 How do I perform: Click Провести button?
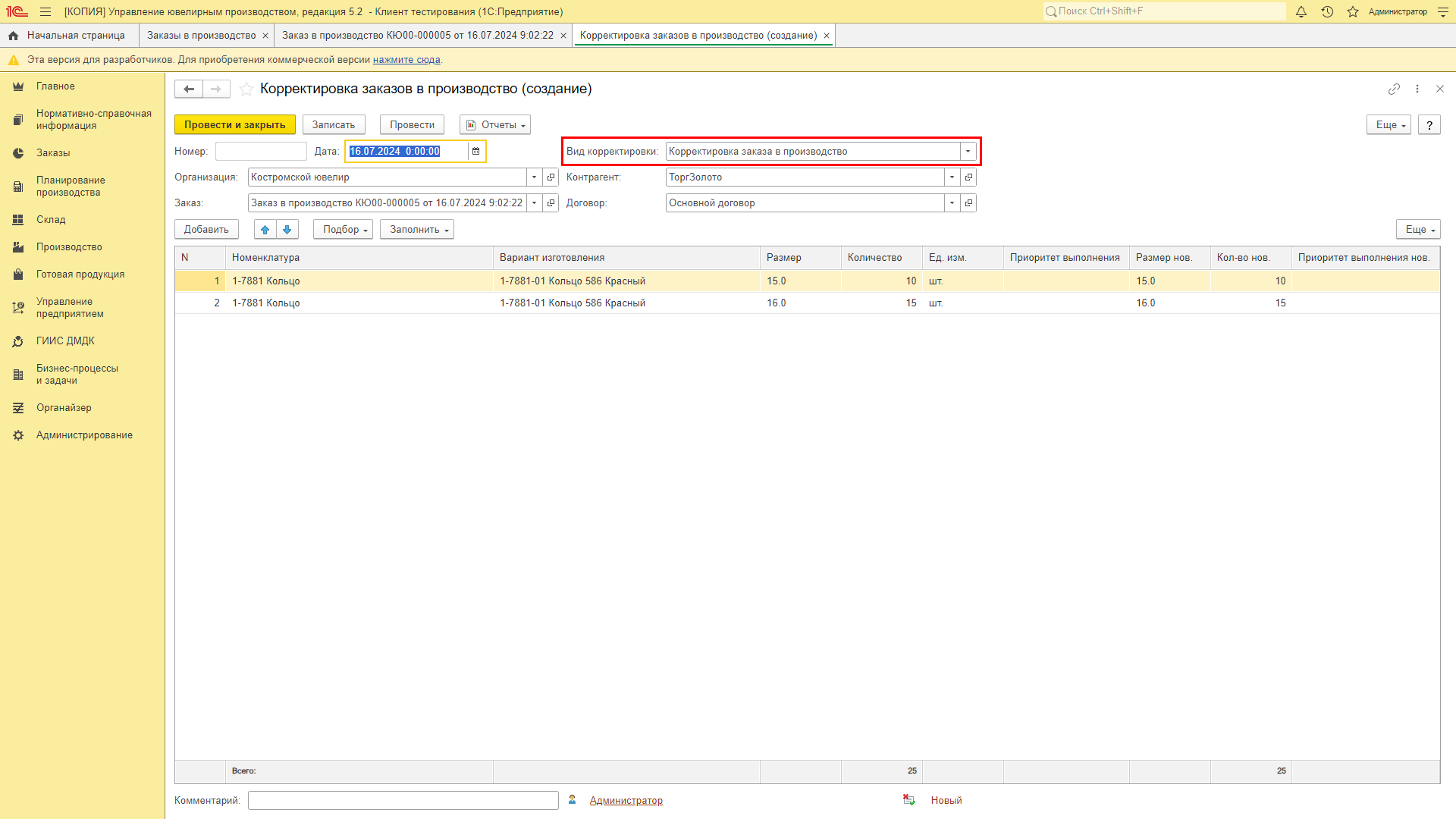point(413,125)
